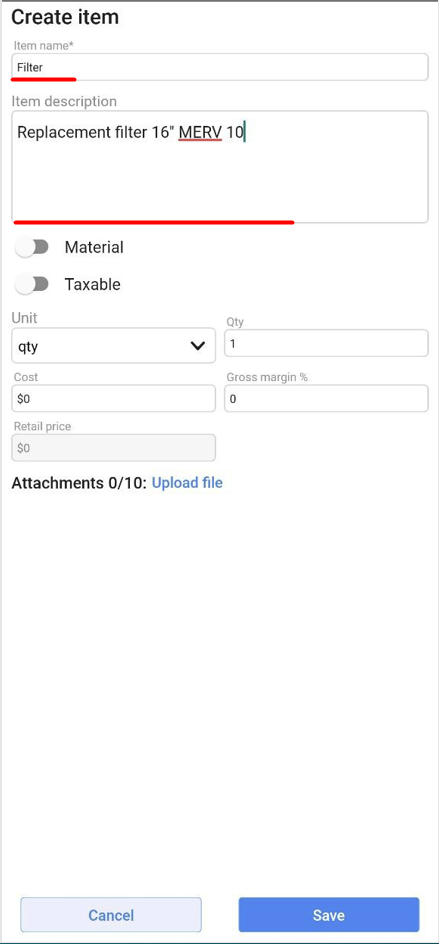Screen dimensions: 439x944
Task: Click the misspelled word MERV in description
Action: tap(201, 132)
